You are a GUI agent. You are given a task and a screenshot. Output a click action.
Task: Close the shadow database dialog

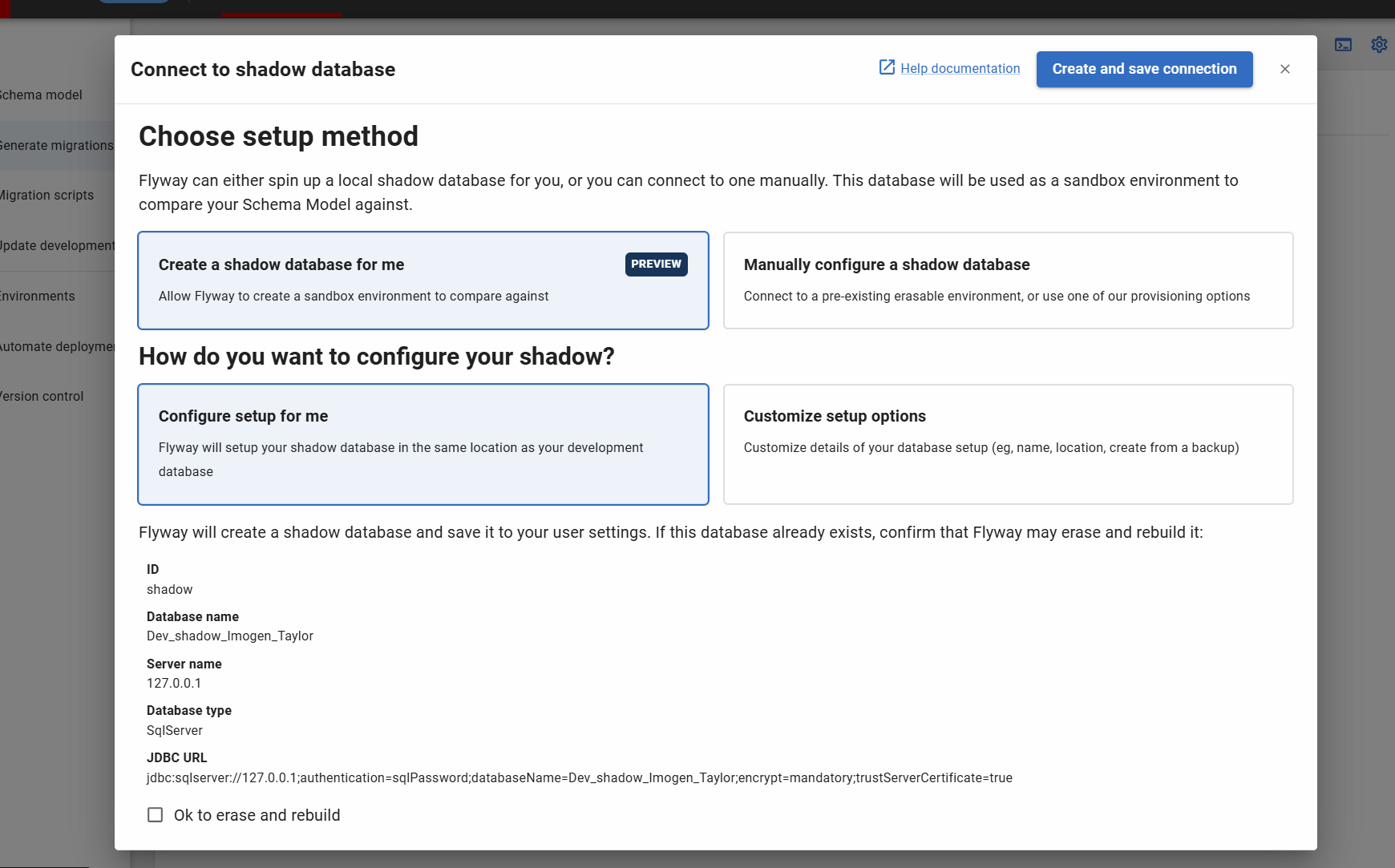tap(1285, 69)
